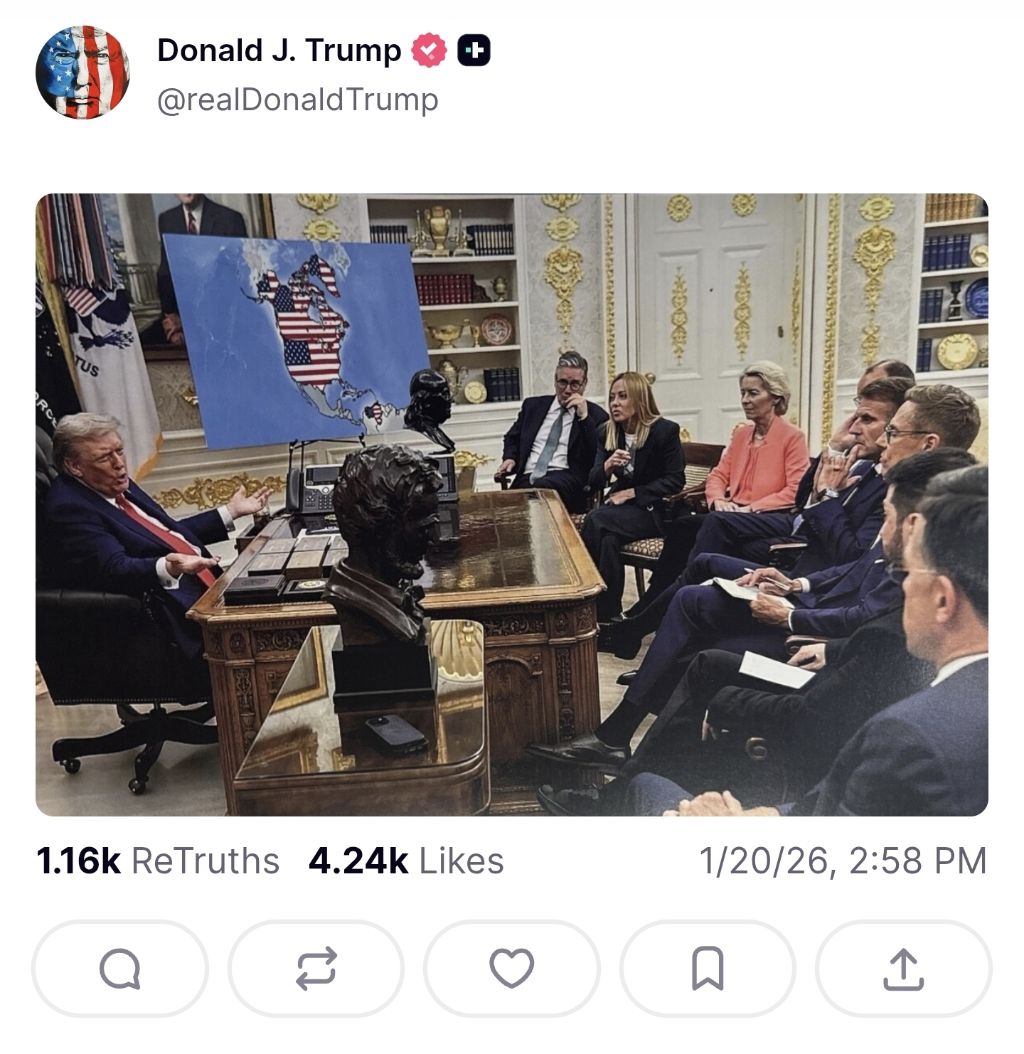The image size is (1024, 1054).
Task: Click the reply speech bubble icon
Action: (x=120, y=969)
